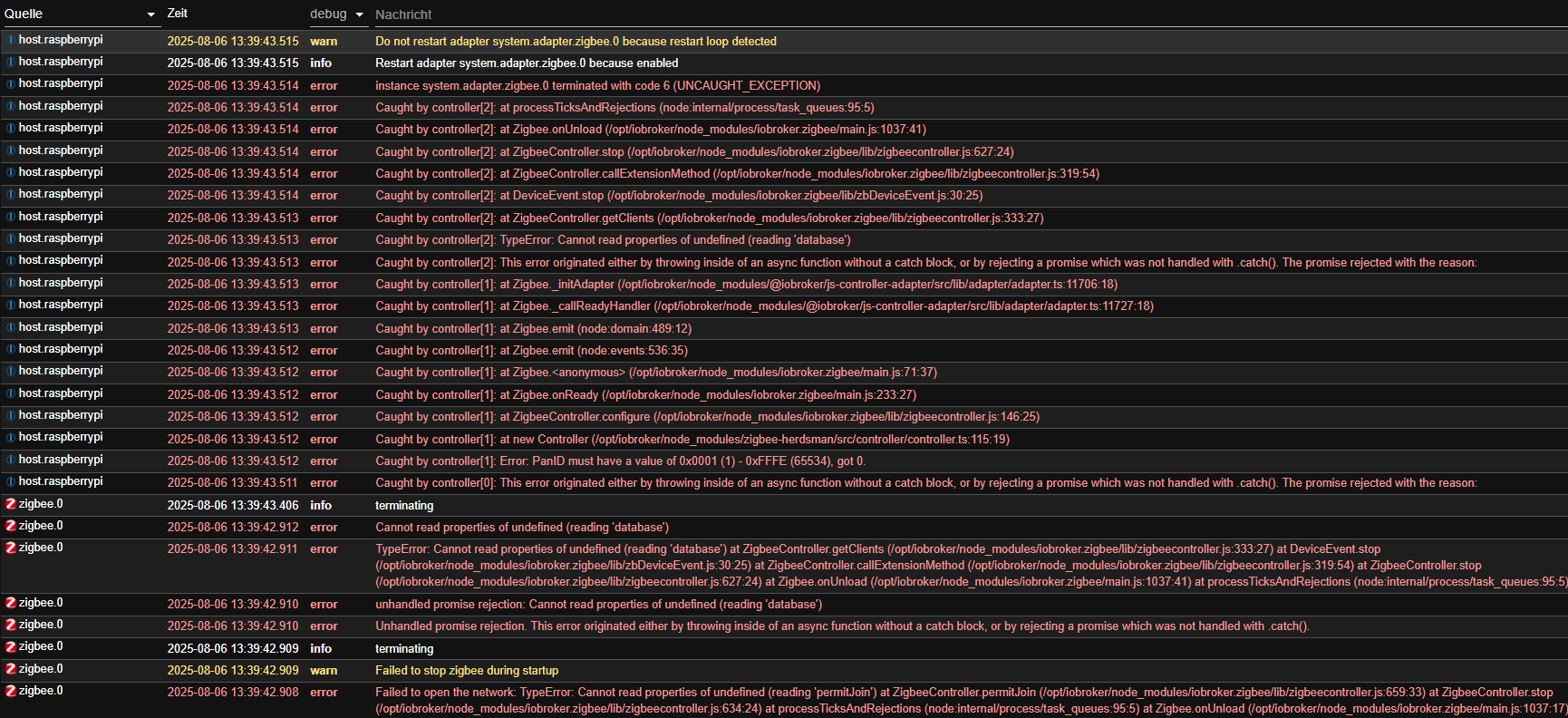1568x718 pixels.
Task: Click timestamp 2025-08-06 13:39:43.511
Action: point(232,482)
